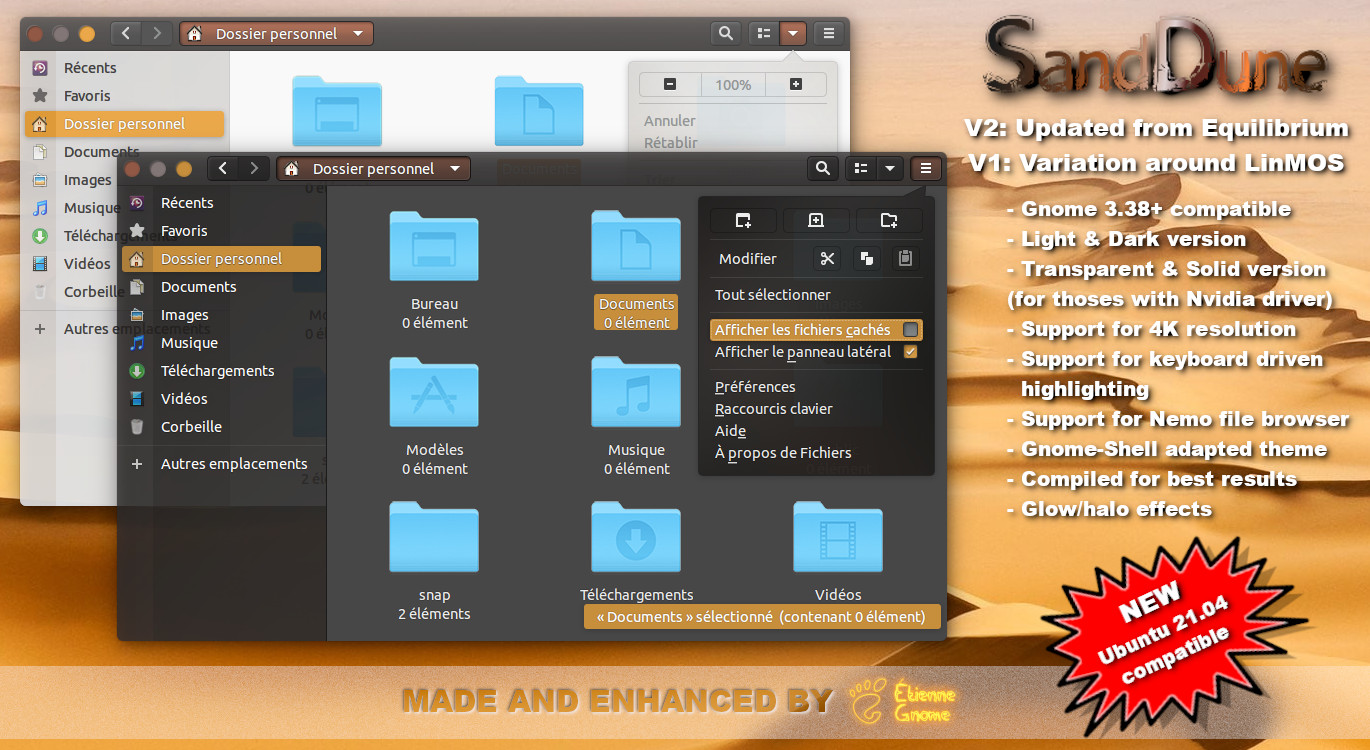Go back in the dark window
The image size is (1370, 750).
223,169
